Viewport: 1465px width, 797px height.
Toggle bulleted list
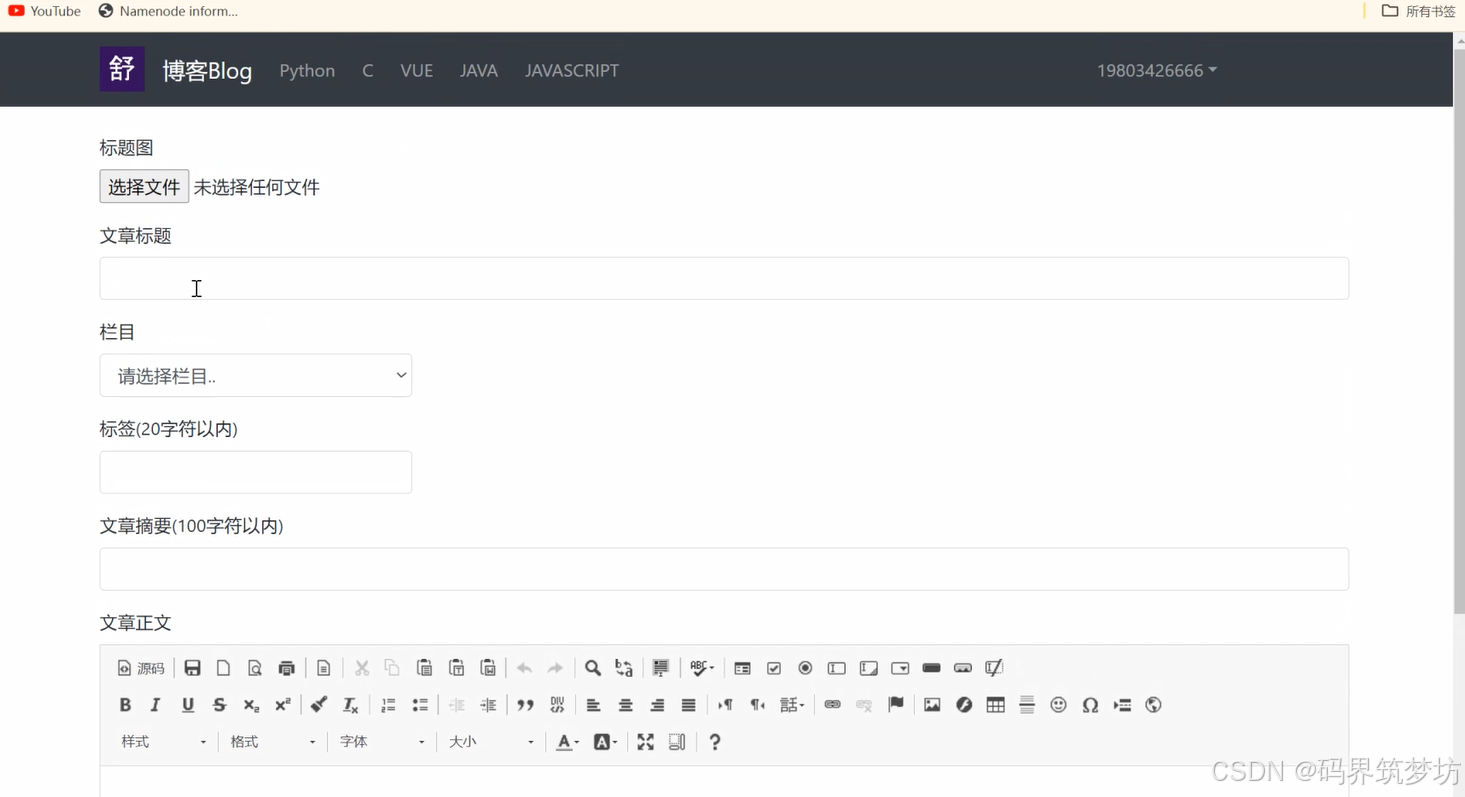click(420, 705)
